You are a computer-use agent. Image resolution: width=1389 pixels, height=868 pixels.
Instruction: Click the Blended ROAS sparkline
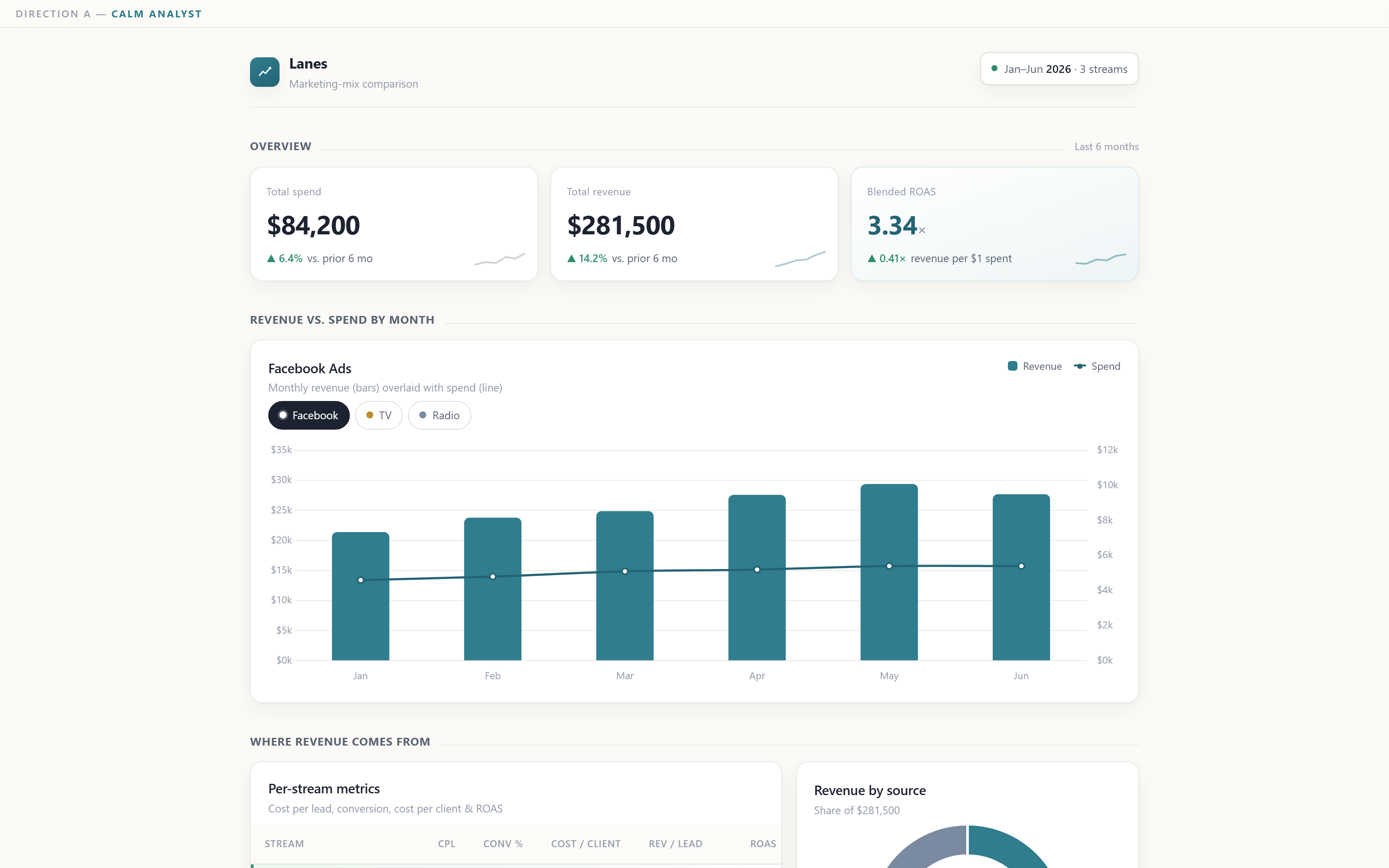pos(1100,259)
